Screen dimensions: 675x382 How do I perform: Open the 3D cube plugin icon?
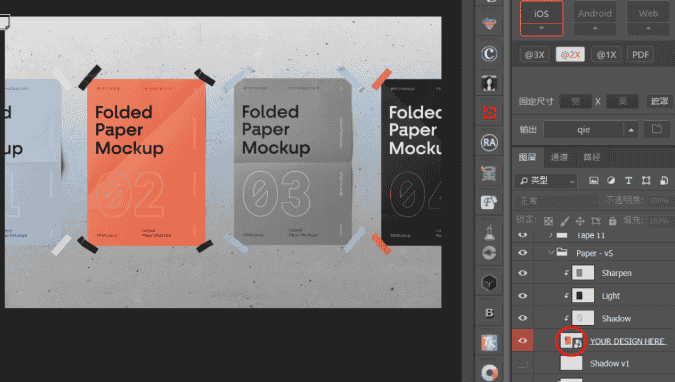click(x=489, y=283)
